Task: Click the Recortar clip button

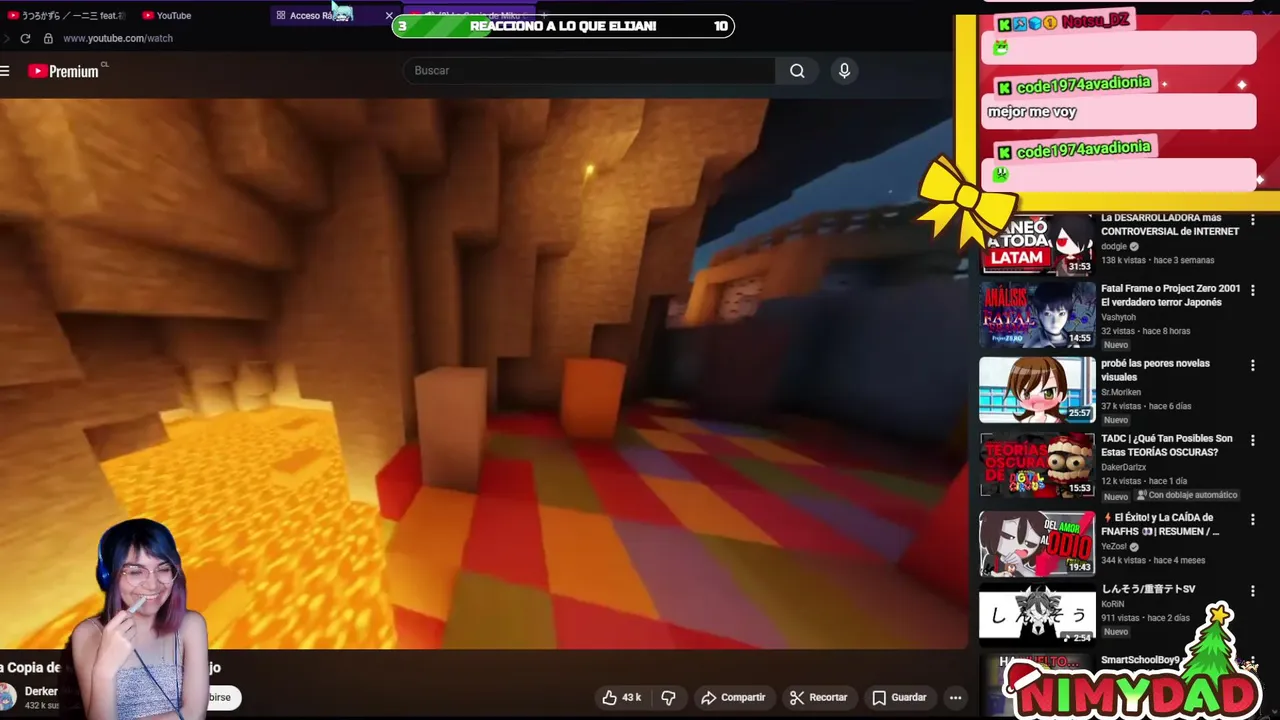Action: pyautogui.click(x=818, y=697)
